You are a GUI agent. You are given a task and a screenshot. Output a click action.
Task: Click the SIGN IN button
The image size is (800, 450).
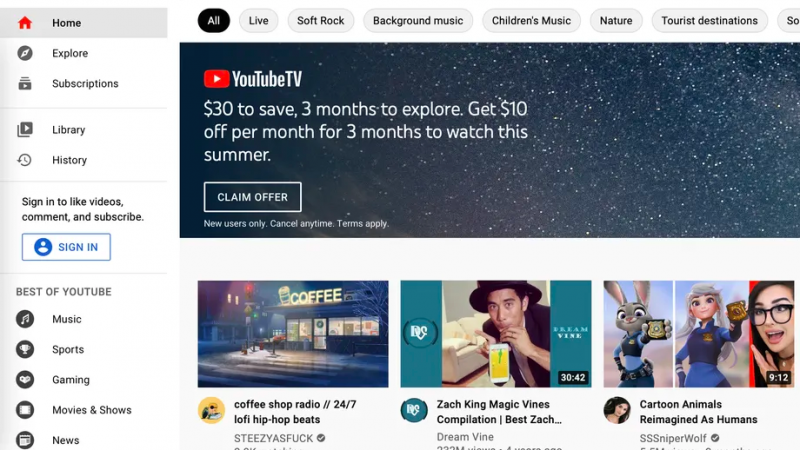pos(66,247)
